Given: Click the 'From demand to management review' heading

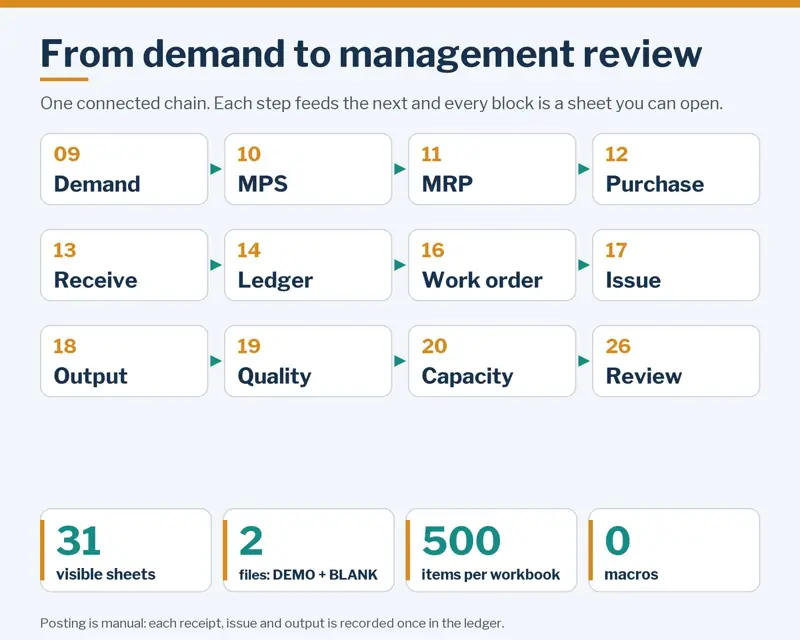Looking at the screenshot, I should coord(371,54).
